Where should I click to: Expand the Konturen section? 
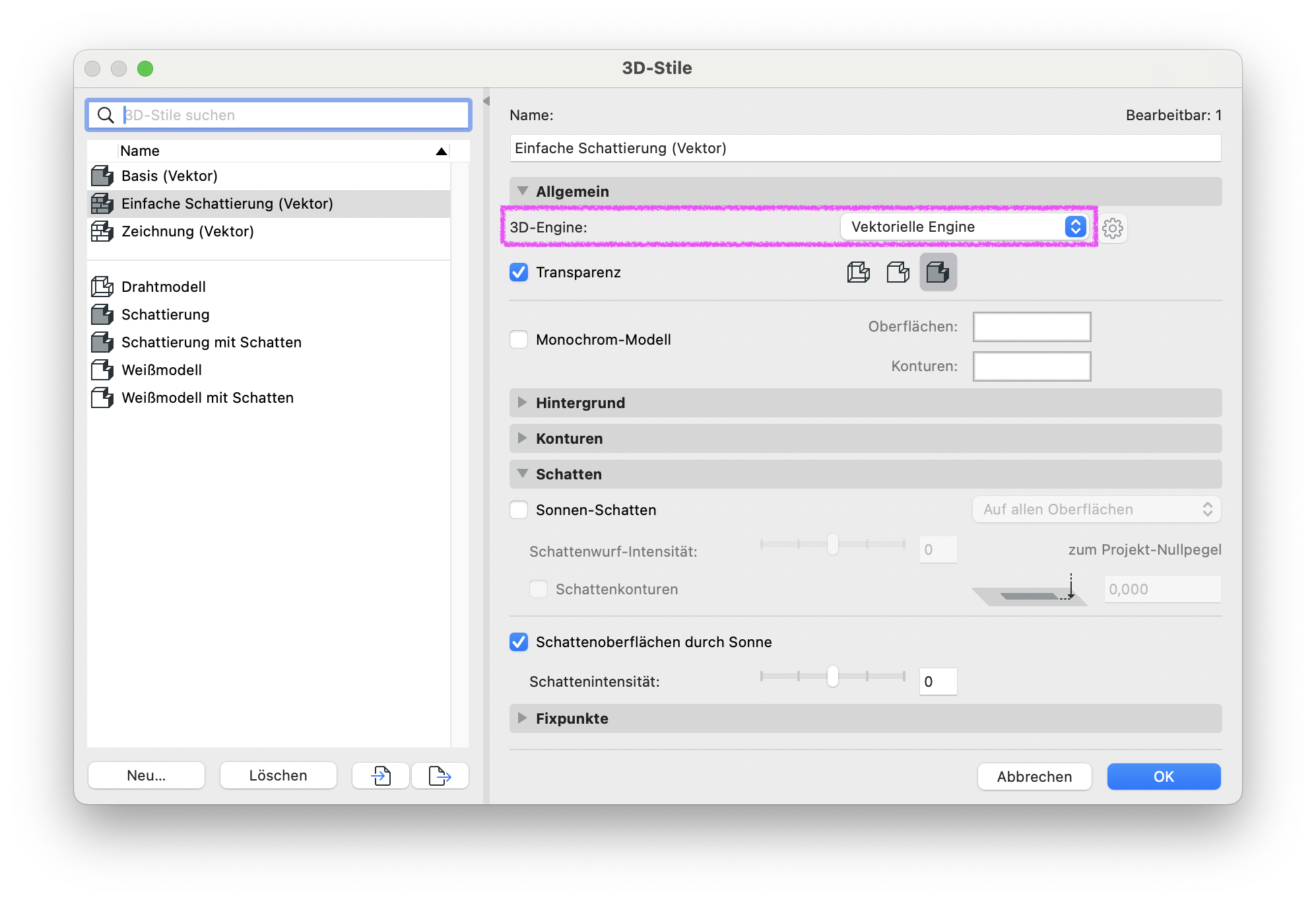click(523, 438)
